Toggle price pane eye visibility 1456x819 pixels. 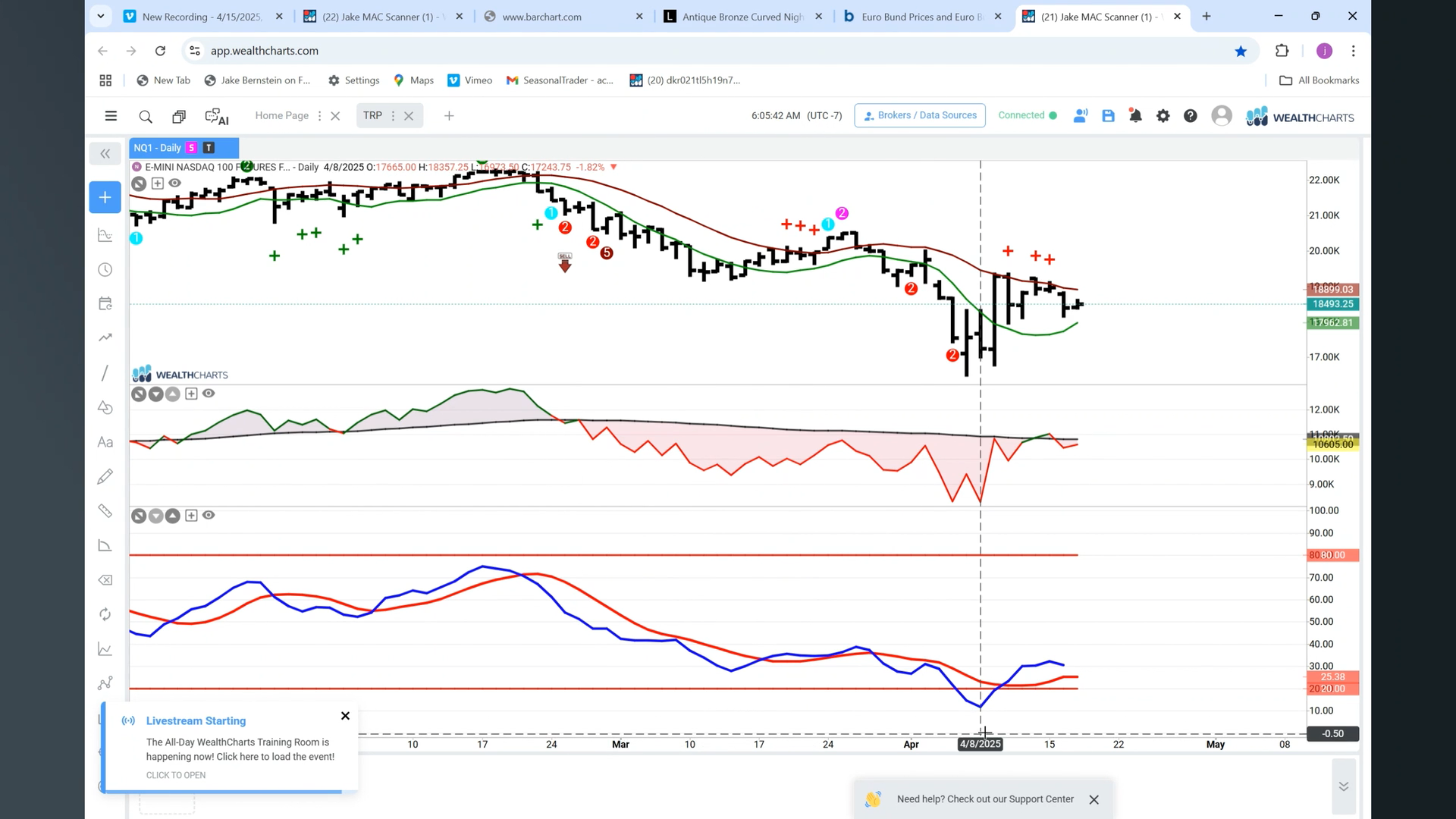(174, 183)
